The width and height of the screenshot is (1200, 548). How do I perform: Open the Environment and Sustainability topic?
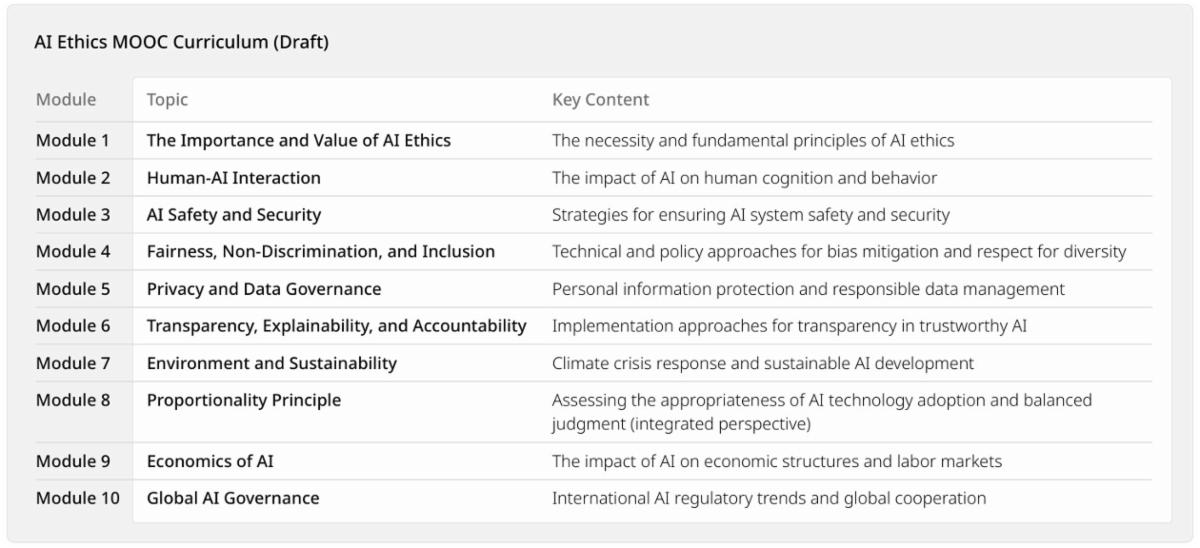pyautogui.click(x=272, y=363)
